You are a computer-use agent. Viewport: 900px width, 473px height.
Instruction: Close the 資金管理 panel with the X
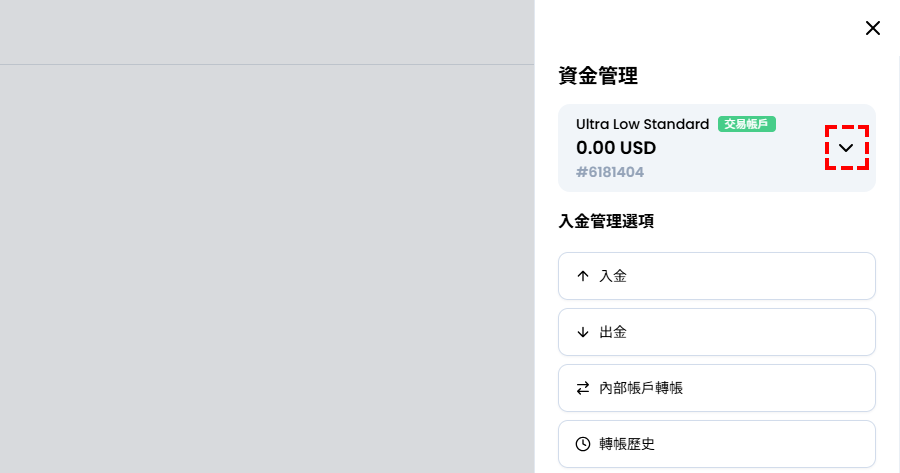pyautogui.click(x=872, y=28)
